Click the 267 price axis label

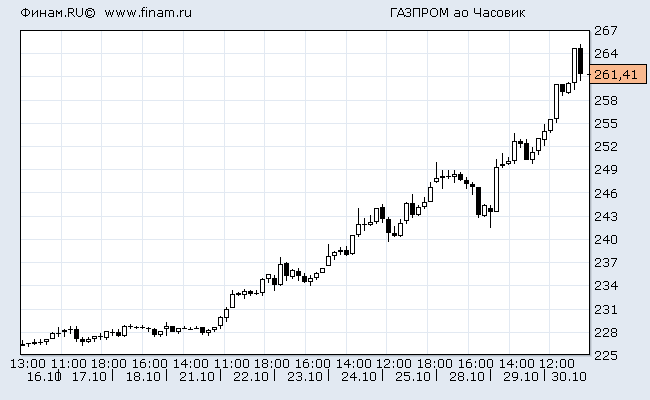click(x=606, y=31)
